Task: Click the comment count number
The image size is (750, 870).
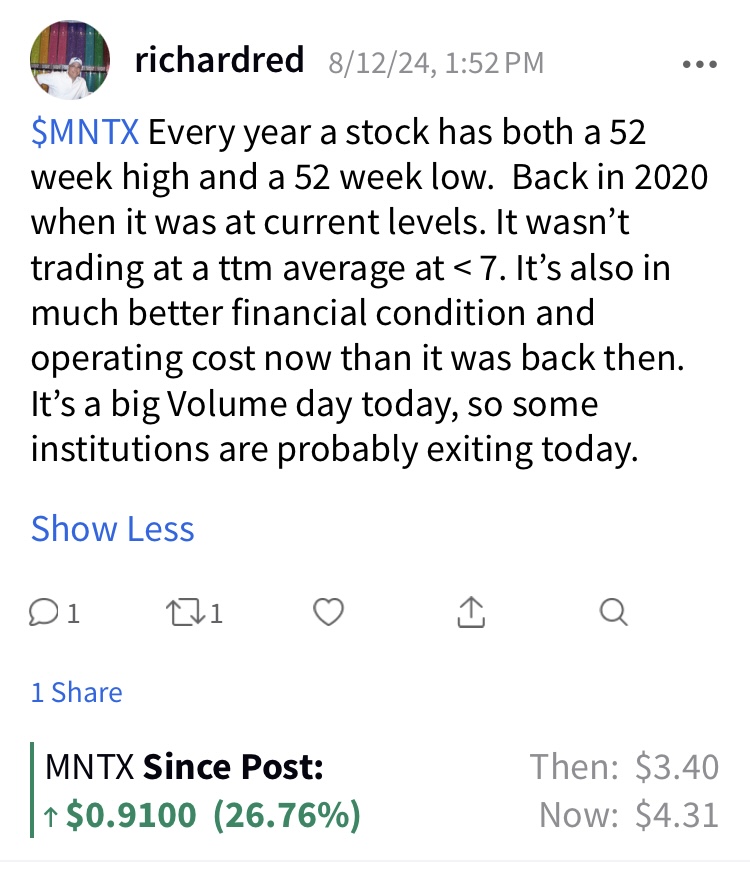Action: coord(73,613)
